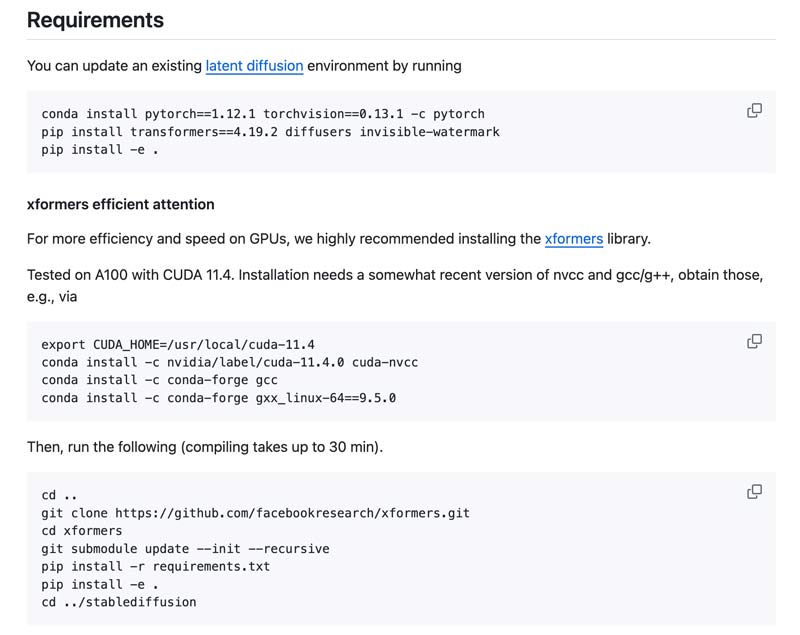Click the line cd ..
Viewport: 800px width, 635px height.
pyautogui.click(x=59, y=495)
